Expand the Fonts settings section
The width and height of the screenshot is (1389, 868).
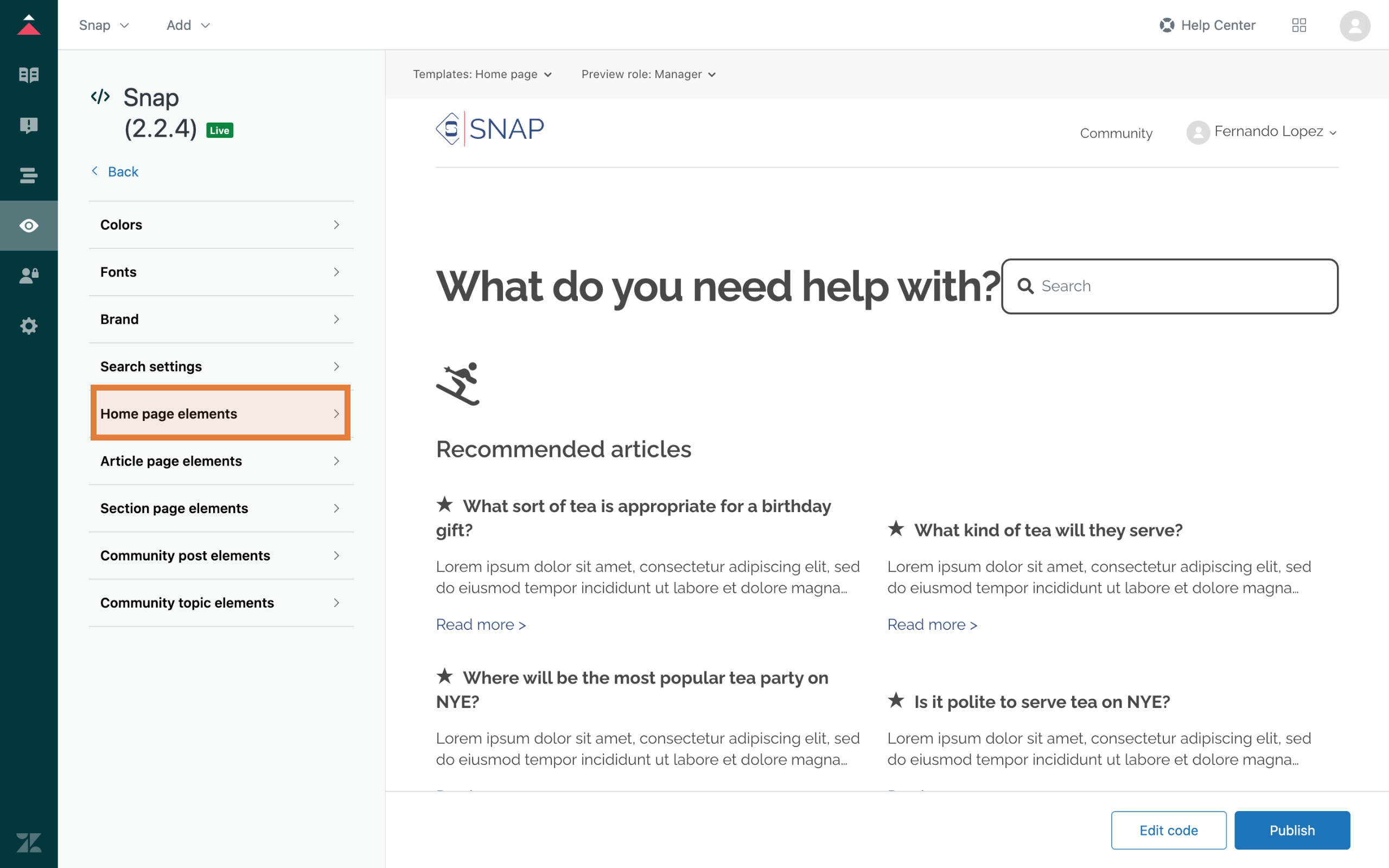(x=221, y=272)
